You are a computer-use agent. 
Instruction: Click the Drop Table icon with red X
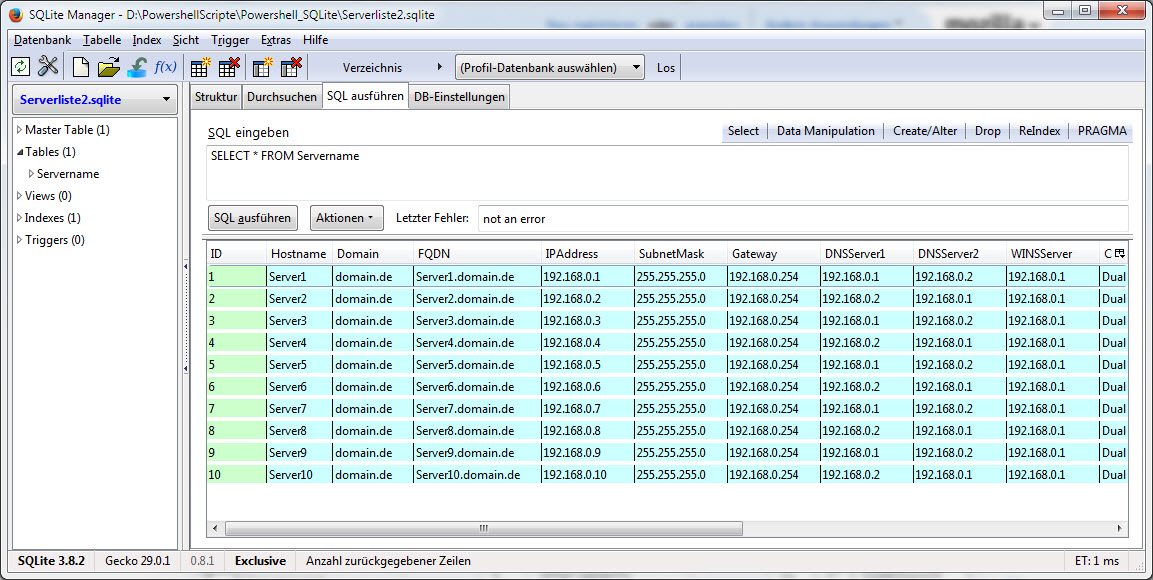(x=229, y=67)
